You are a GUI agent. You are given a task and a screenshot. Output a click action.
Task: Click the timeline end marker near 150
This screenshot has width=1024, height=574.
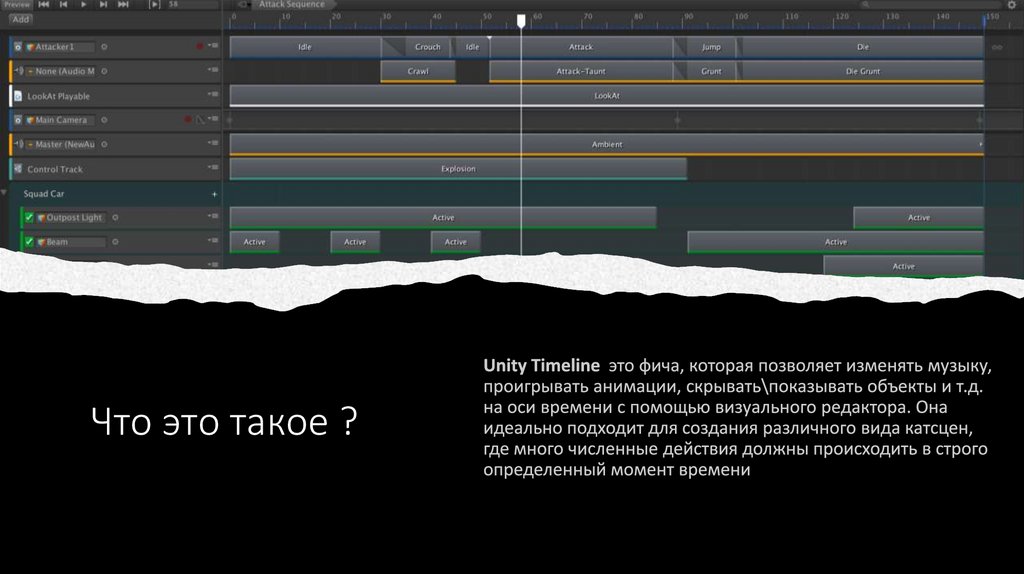[x=984, y=21]
